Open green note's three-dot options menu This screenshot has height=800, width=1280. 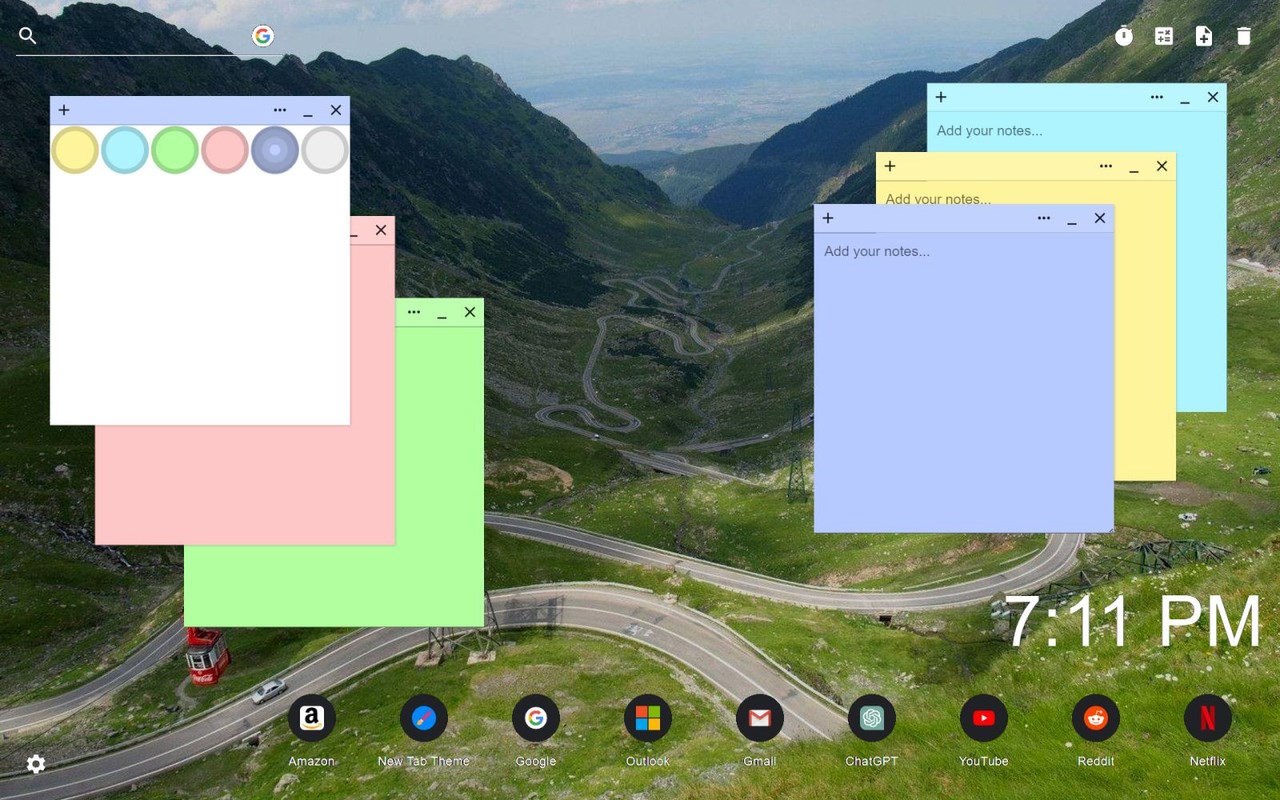click(414, 312)
